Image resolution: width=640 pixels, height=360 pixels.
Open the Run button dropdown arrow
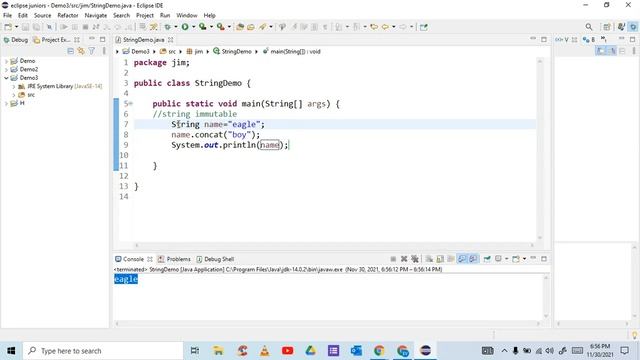click(193, 27)
